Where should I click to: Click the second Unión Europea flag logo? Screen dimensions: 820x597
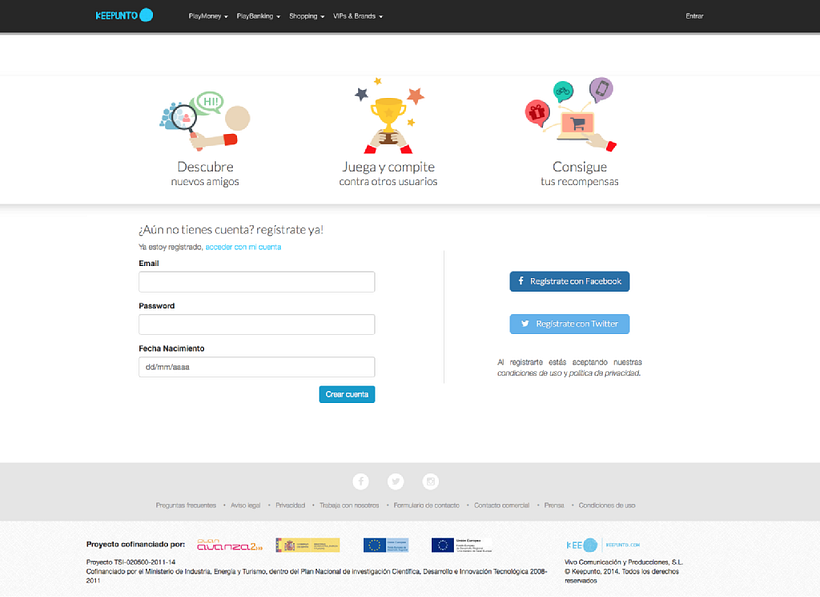462,545
